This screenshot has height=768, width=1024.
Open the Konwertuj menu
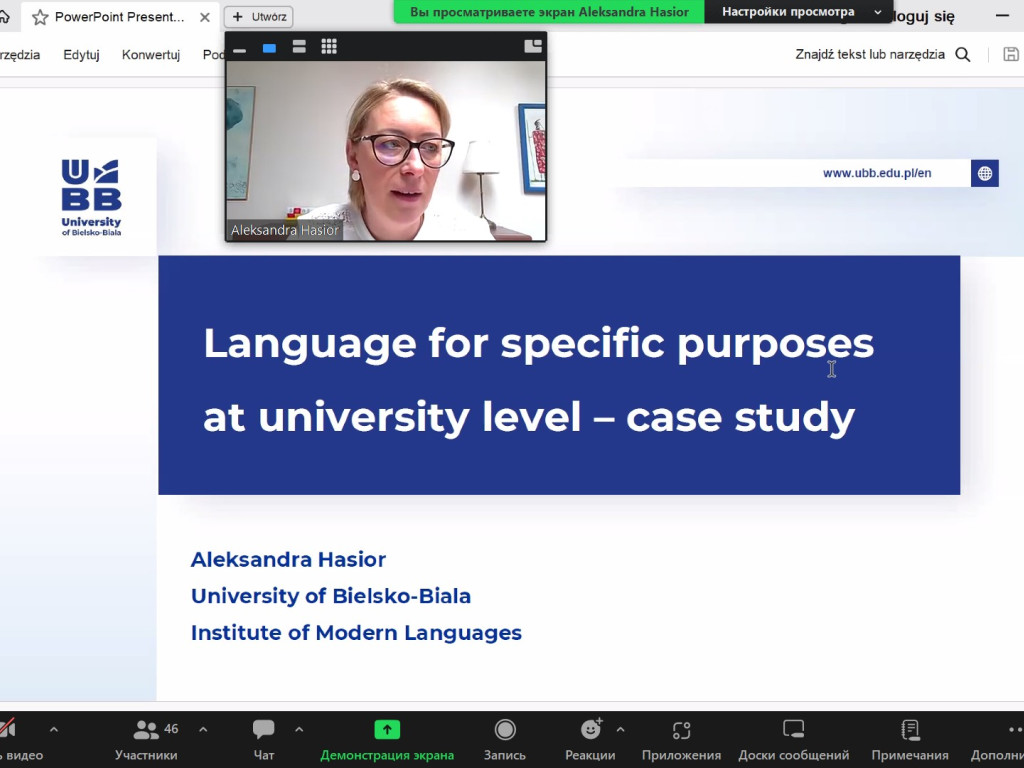[x=151, y=55]
